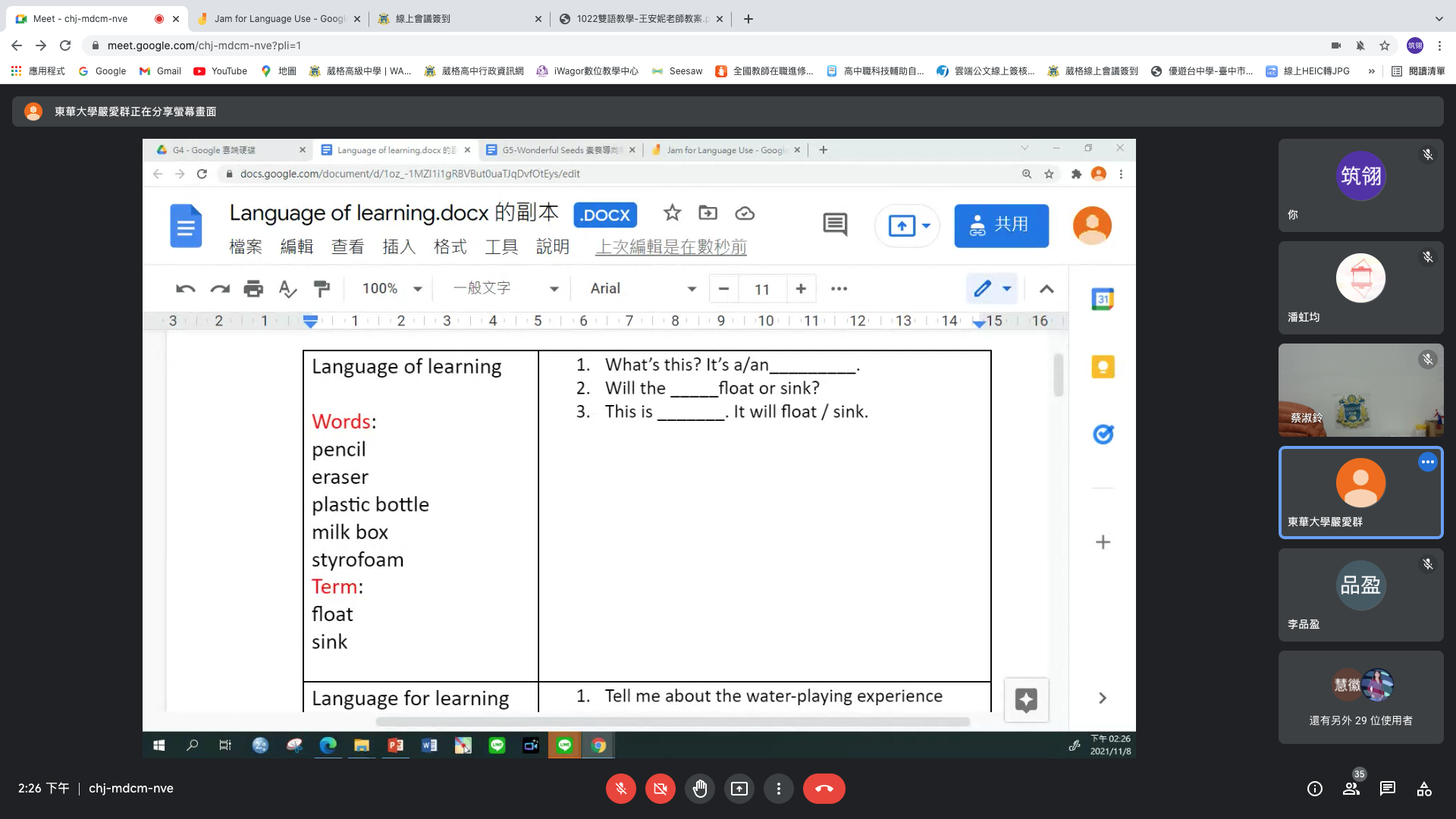Open the 閱讀清單 reading list button
The width and height of the screenshot is (1456, 819).
click(x=1418, y=71)
